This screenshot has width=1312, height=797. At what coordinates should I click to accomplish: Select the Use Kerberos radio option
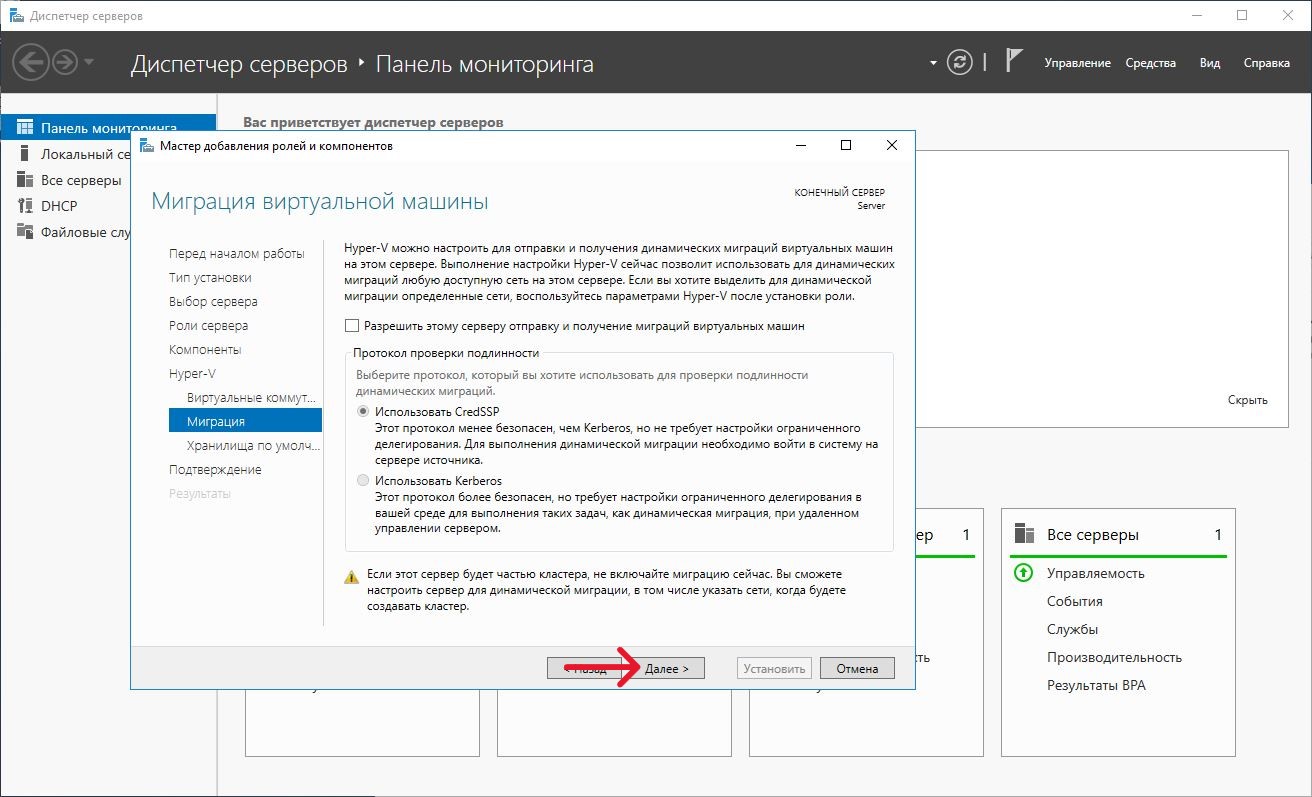coord(363,481)
